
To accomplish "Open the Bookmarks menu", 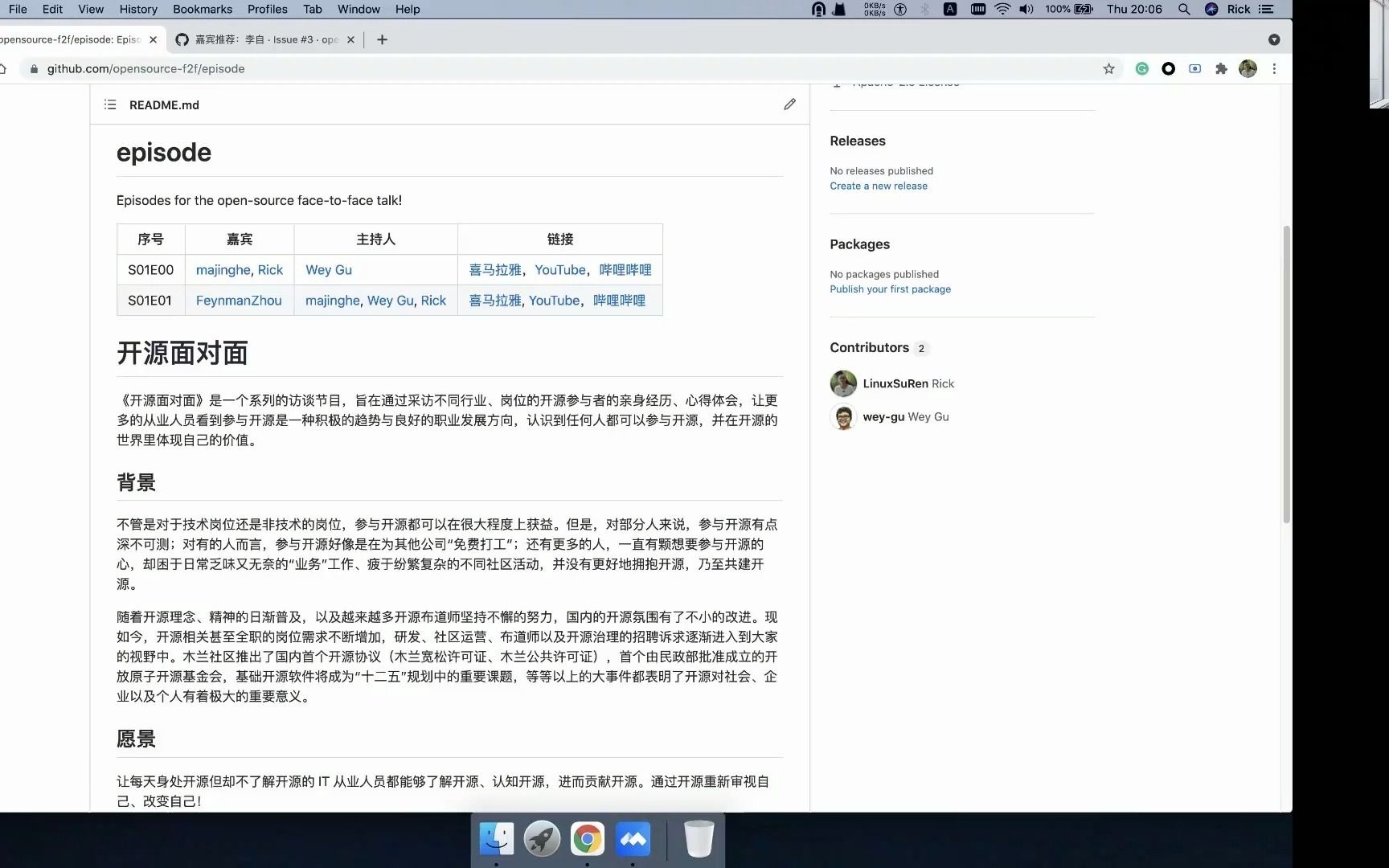I will (x=203, y=9).
